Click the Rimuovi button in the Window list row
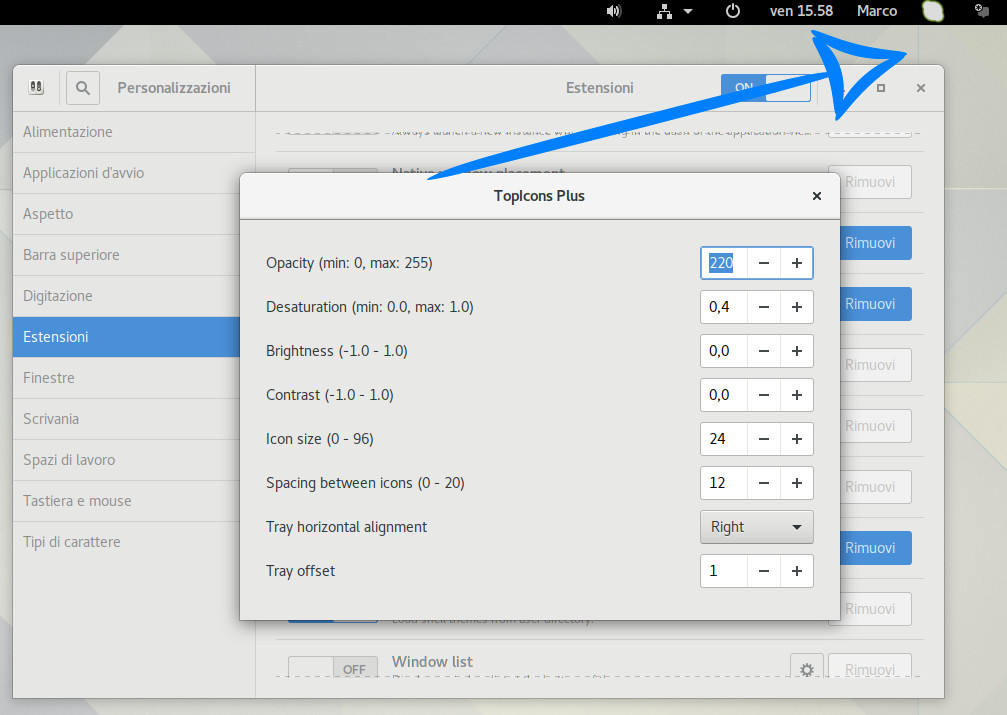The image size is (1007, 715). point(870,667)
